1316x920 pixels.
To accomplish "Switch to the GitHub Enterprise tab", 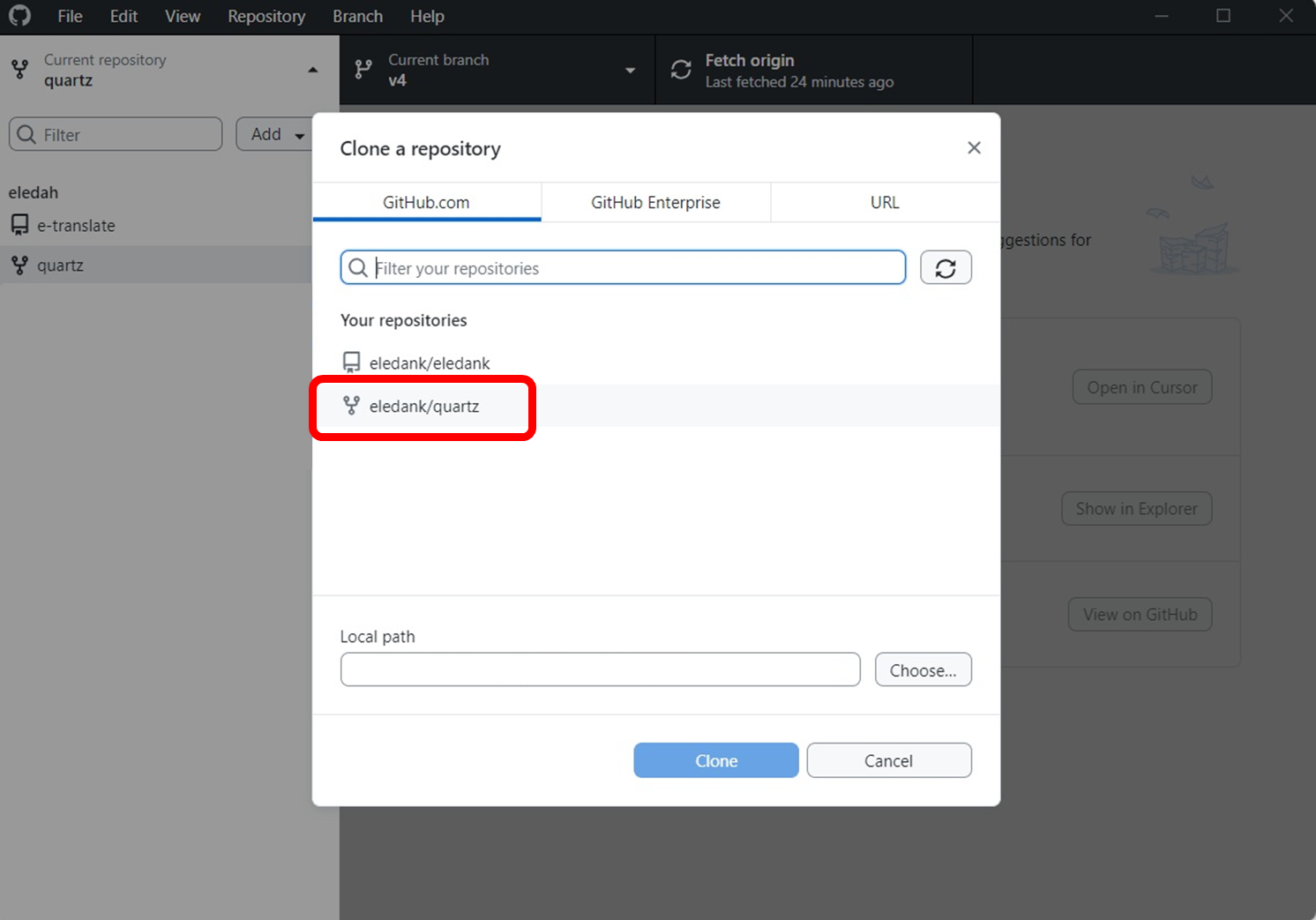I will pyautogui.click(x=655, y=202).
